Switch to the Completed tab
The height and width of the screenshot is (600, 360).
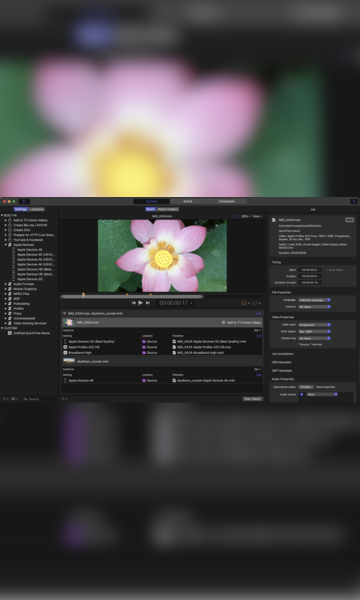[226, 201]
